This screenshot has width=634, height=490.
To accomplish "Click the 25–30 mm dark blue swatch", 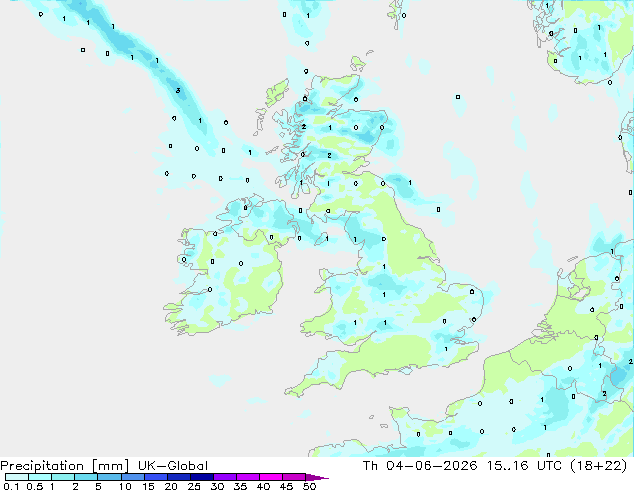I will pos(202,477).
